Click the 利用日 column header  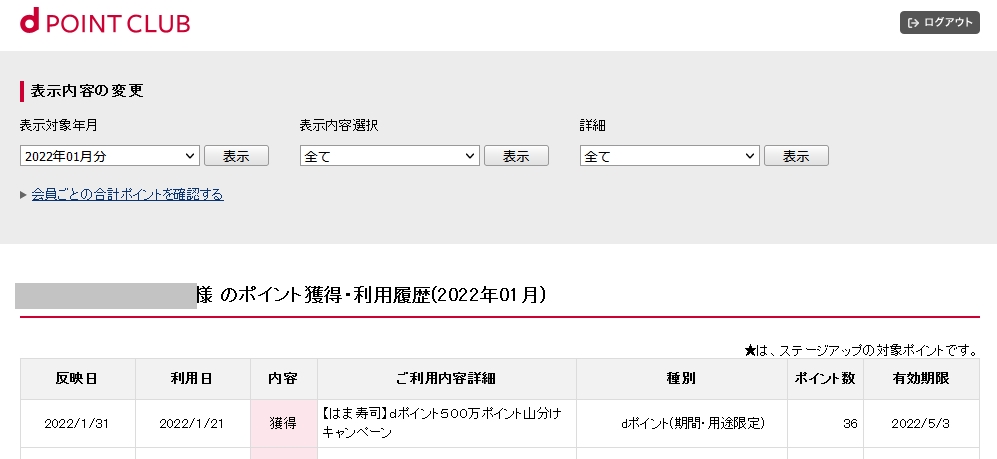click(192, 379)
